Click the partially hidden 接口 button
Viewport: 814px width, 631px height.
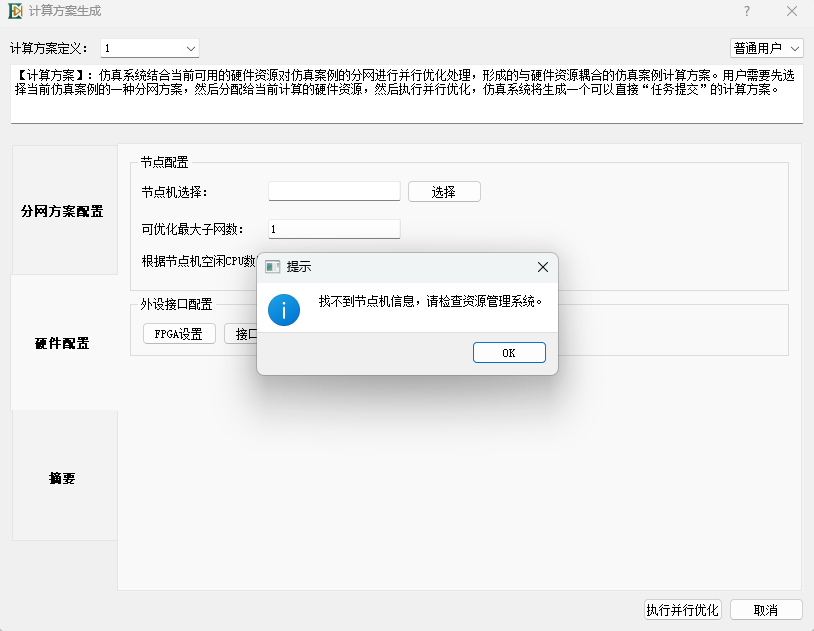point(240,334)
